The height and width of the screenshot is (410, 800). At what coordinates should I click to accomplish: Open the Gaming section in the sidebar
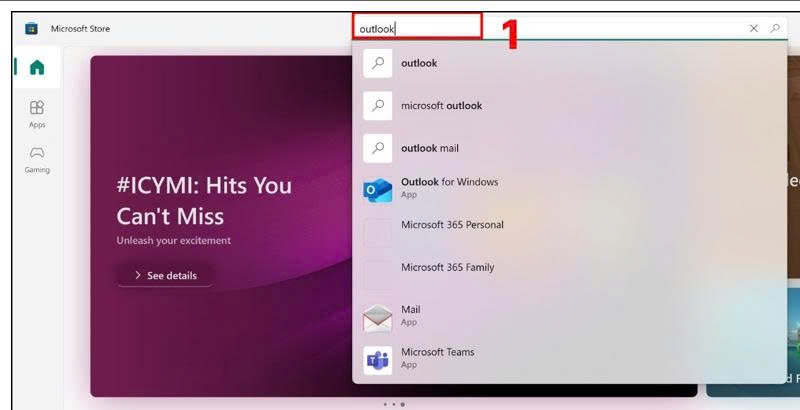click(37, 160)
